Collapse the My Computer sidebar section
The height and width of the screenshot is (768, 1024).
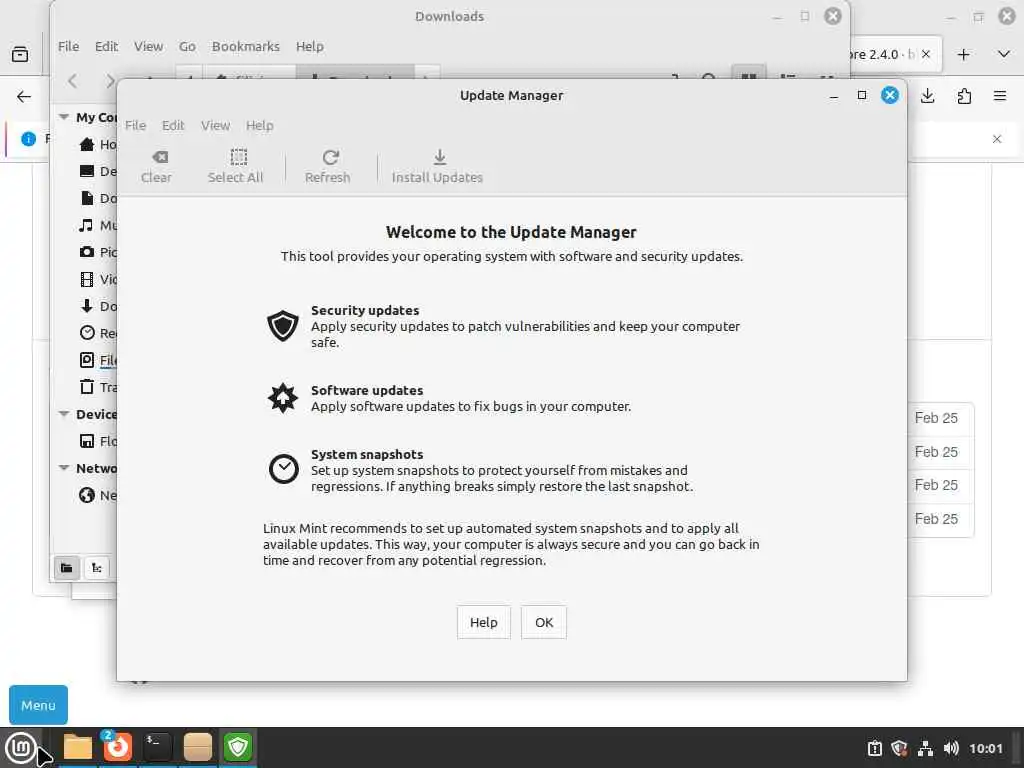tap(64, 118)
